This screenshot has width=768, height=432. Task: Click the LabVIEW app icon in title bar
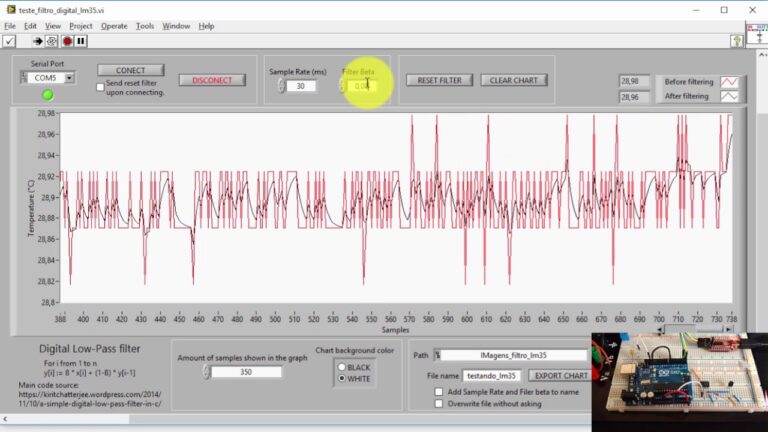tap(11, 10)
